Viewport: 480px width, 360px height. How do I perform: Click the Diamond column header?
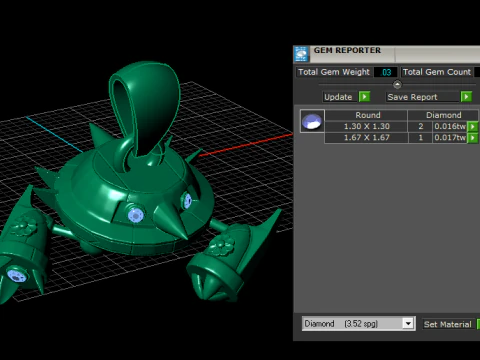(443, 115)
